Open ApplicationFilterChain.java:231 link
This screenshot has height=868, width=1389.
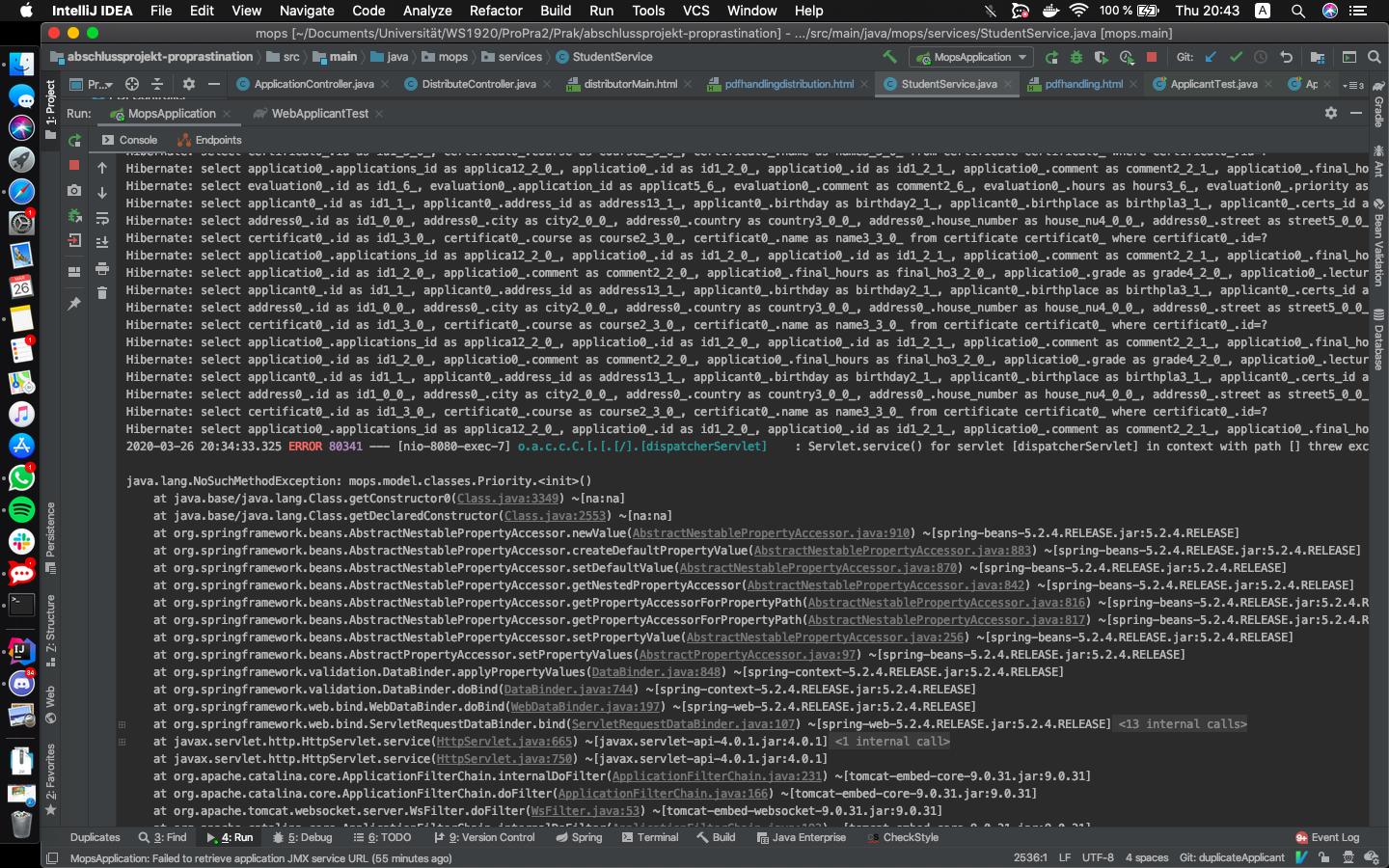pyautogui.click(x=717, y=776)
